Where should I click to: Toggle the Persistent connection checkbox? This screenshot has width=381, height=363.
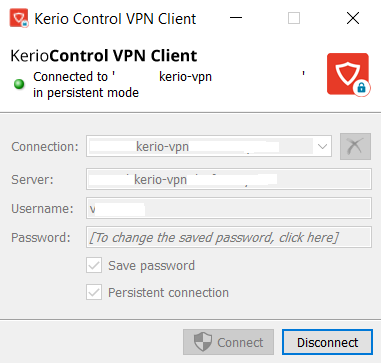coord(94,292)
